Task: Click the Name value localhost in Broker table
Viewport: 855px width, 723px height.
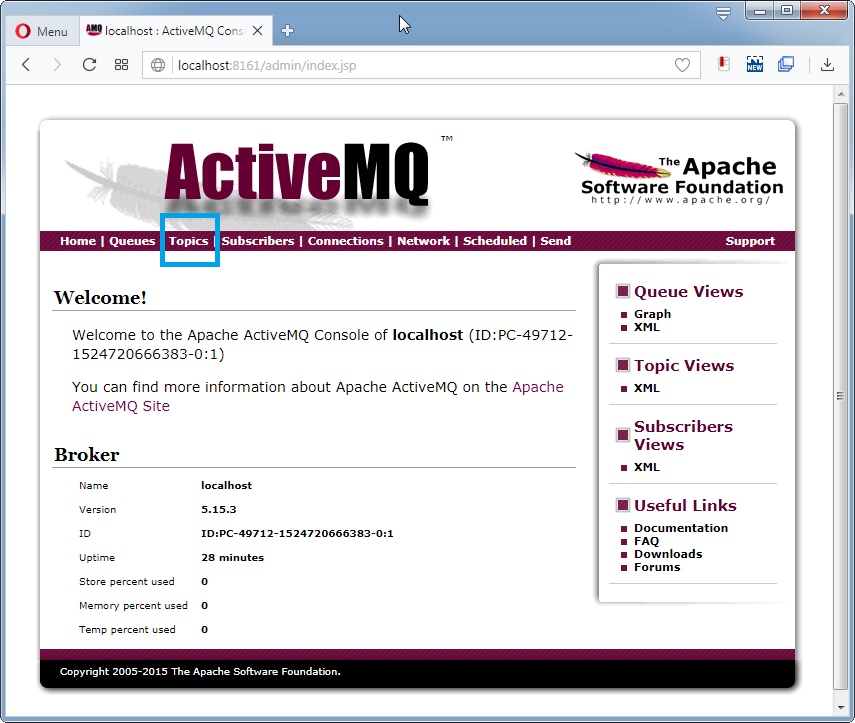Action: tap(226, 485)
